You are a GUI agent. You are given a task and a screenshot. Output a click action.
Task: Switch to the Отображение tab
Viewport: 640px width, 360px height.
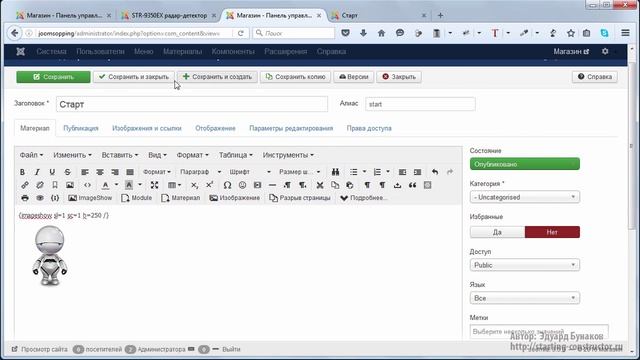[x=215, y=128]
